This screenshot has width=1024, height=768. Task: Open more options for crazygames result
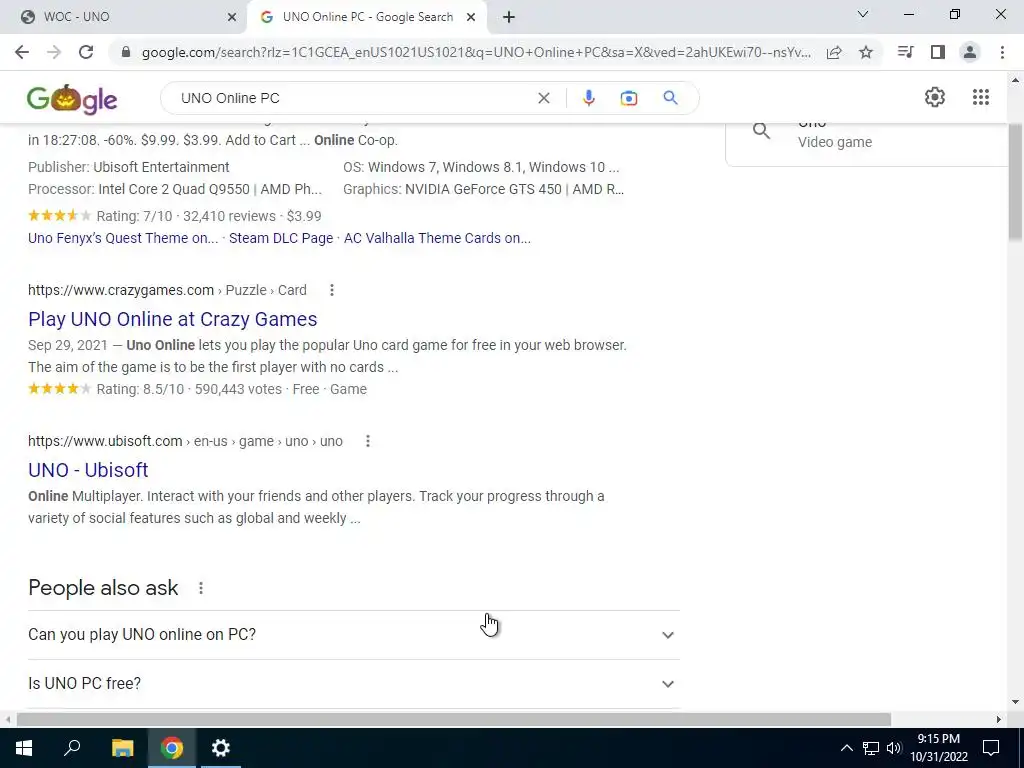[x=332, y=290]
